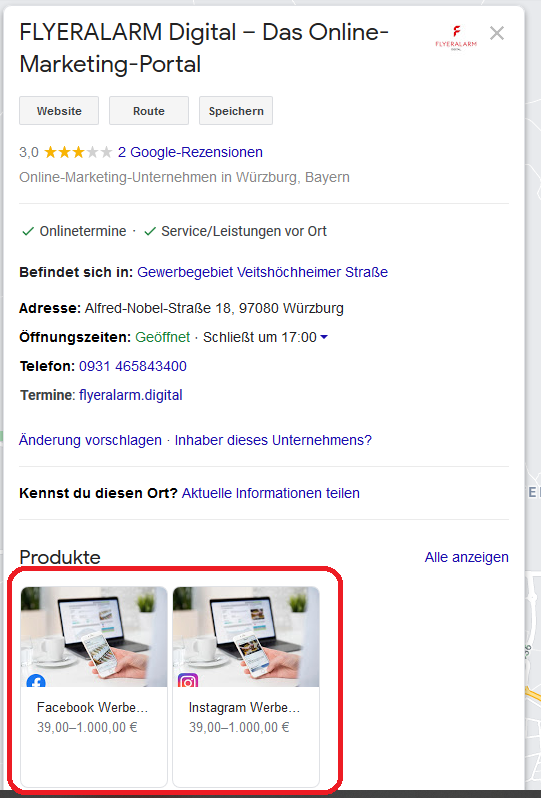
Task: Click the FLYERALARM Digital panel title
Action: pos(204,48)
